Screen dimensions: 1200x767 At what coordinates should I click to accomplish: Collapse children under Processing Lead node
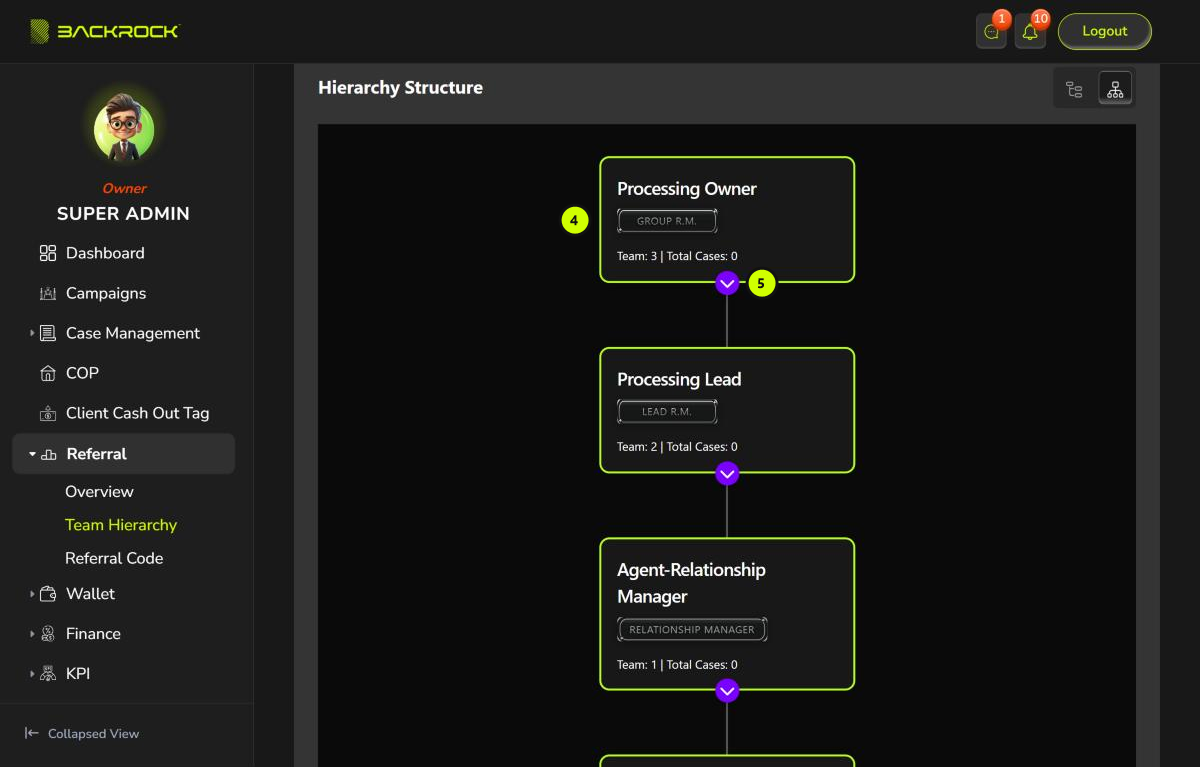727,473
